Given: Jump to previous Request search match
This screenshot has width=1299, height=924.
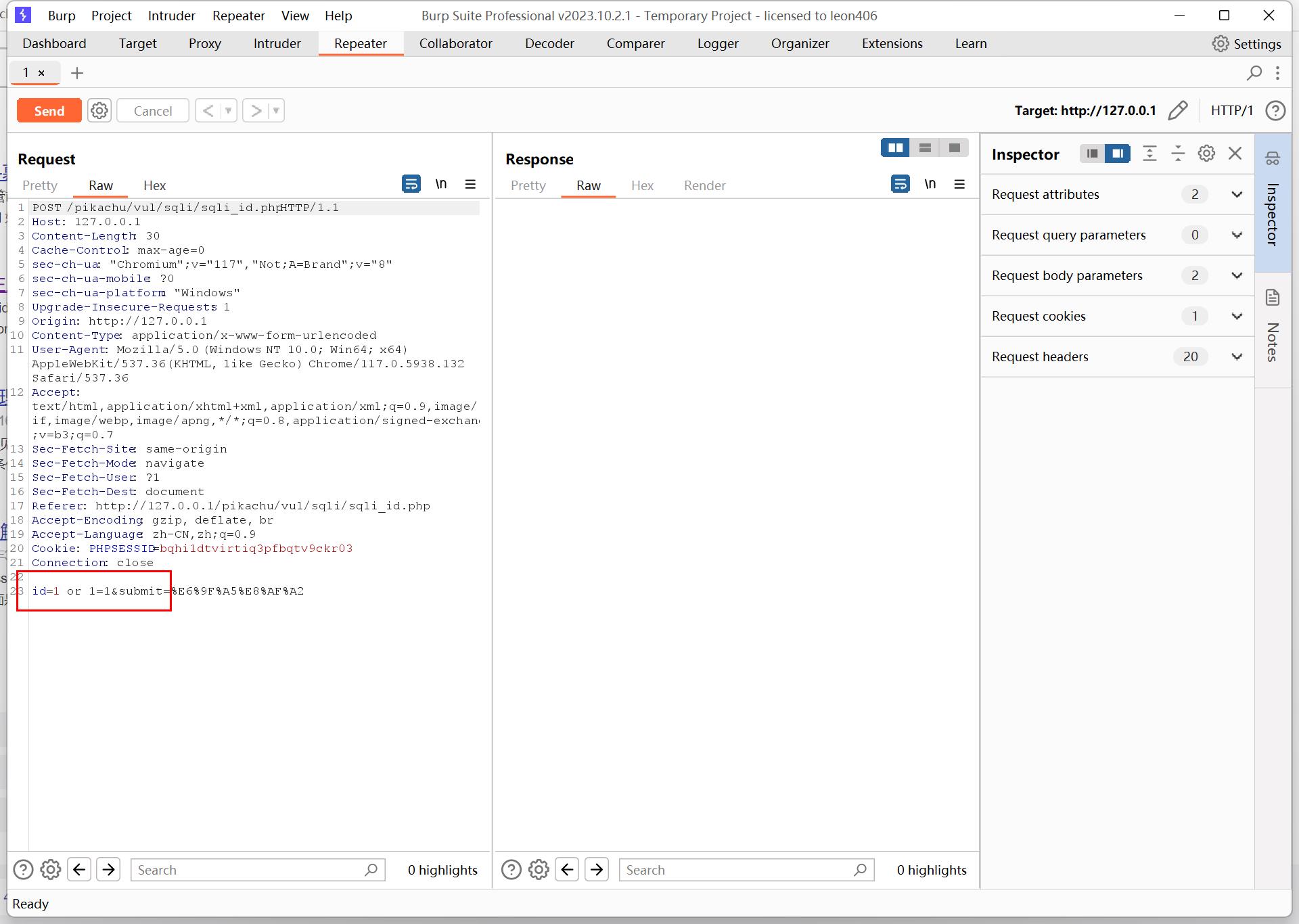Looking at the screenshot, I should [x=79, y=870].
